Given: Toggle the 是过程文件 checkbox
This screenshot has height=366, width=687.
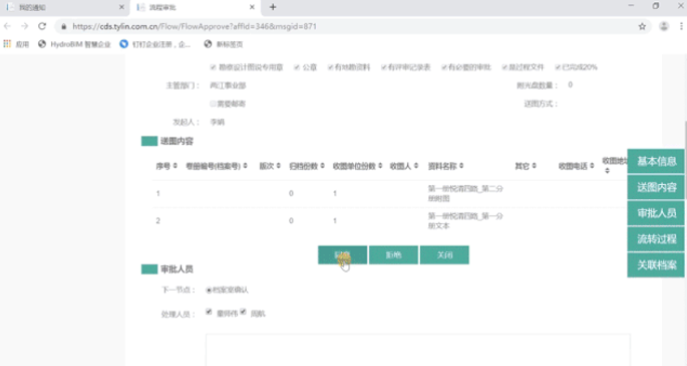Looking at the screenshot, I should pyautogui.click(x=504, y=67).
